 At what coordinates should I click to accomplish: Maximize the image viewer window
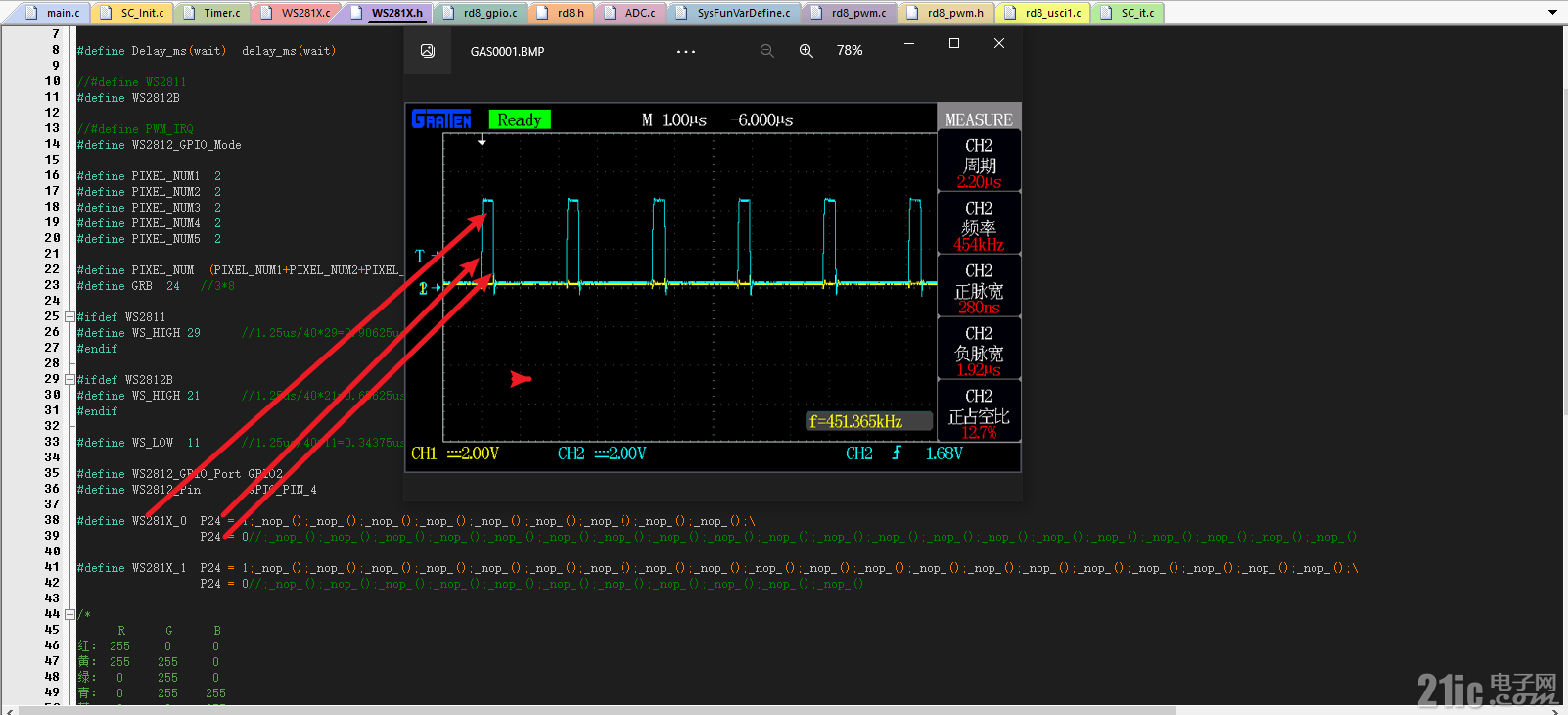pyautogui.click(x=954, y=43)
